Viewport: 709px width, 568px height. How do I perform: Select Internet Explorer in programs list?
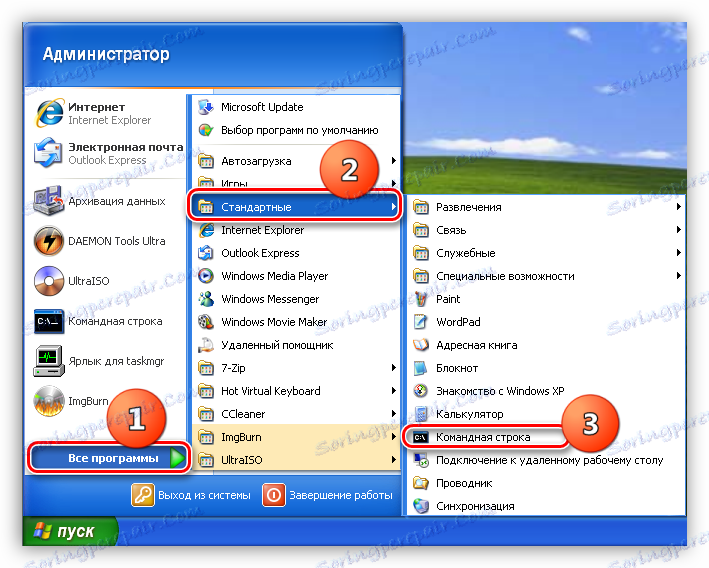pos(296,230)
